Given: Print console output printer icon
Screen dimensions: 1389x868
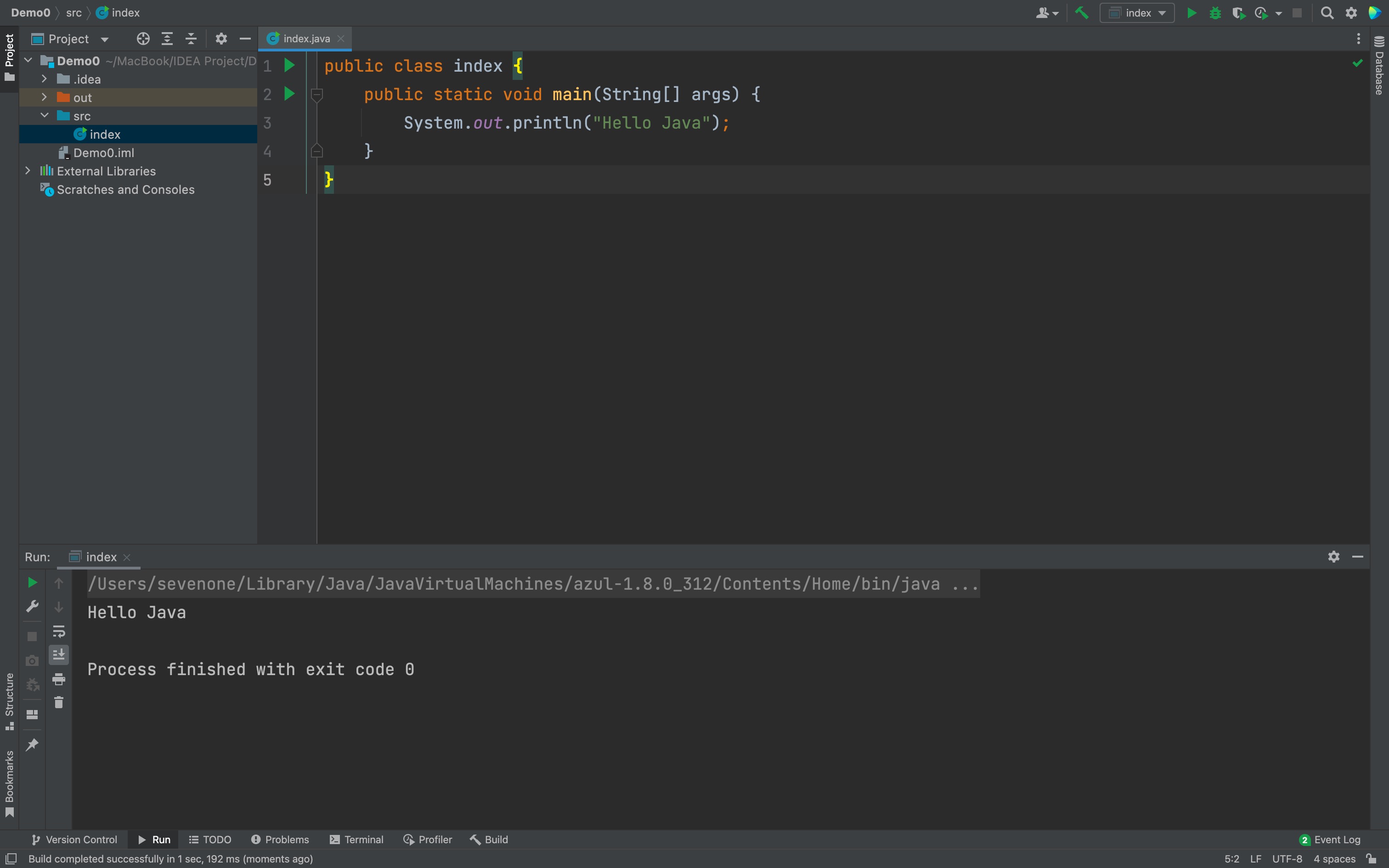Looking at the screenshot, I should click(58, 679).
